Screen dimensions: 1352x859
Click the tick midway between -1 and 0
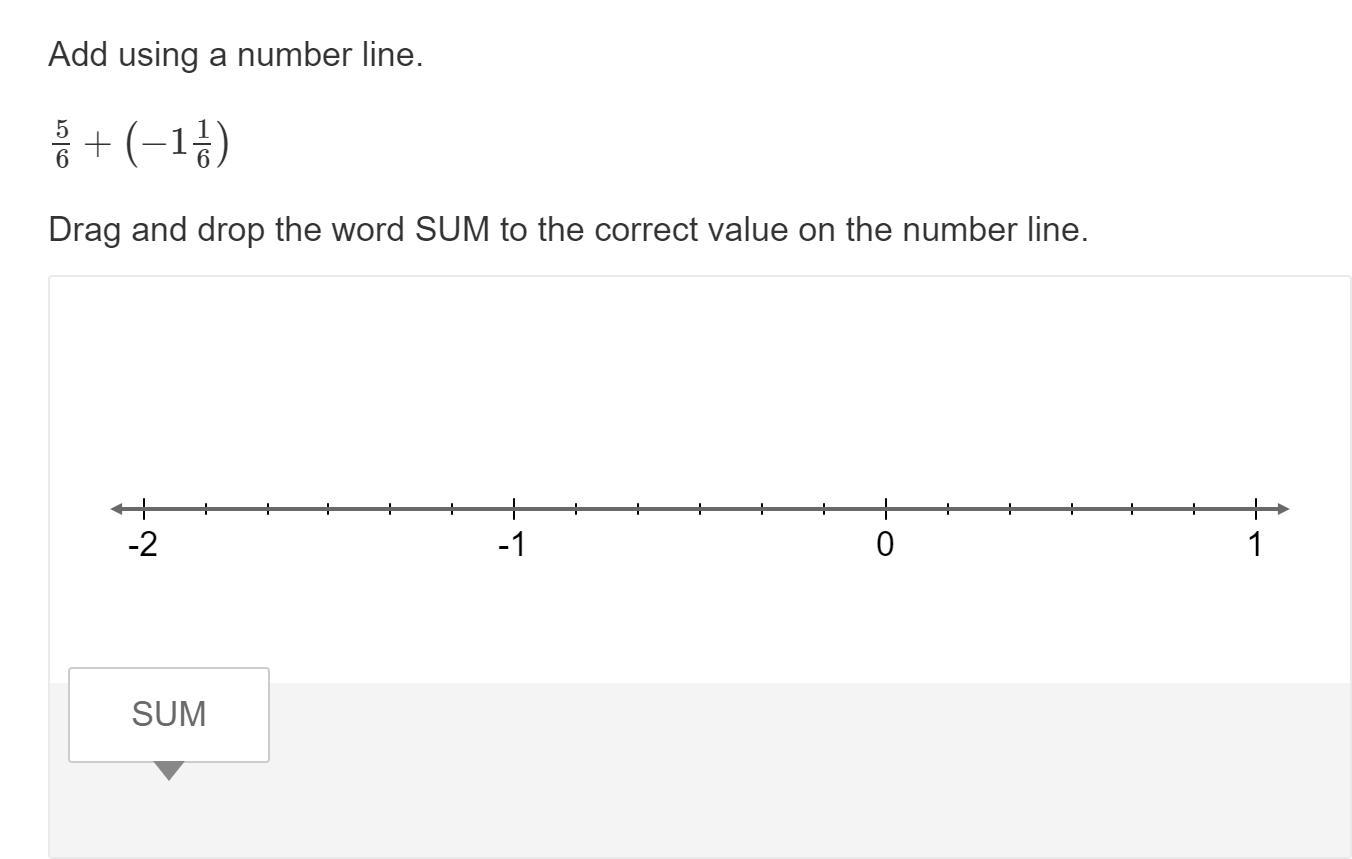click(x=700, y=509)
